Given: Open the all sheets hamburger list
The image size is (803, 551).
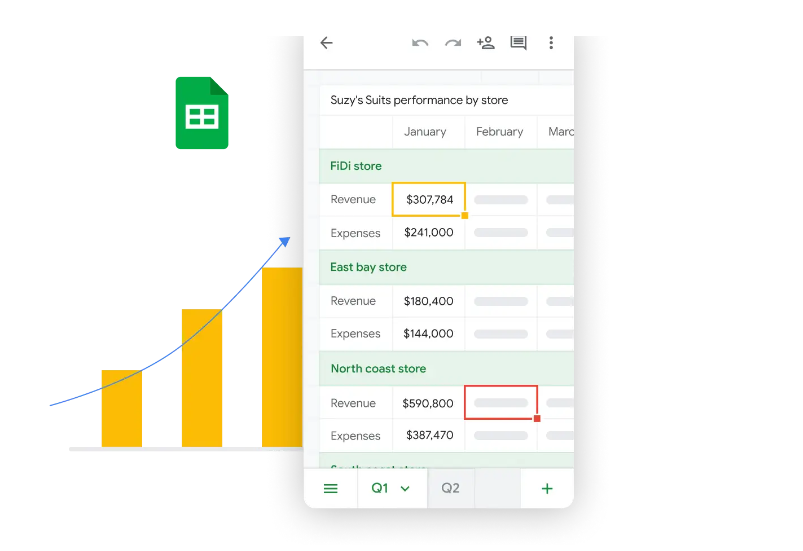Looking at the screenshot, I should (331, 488).
